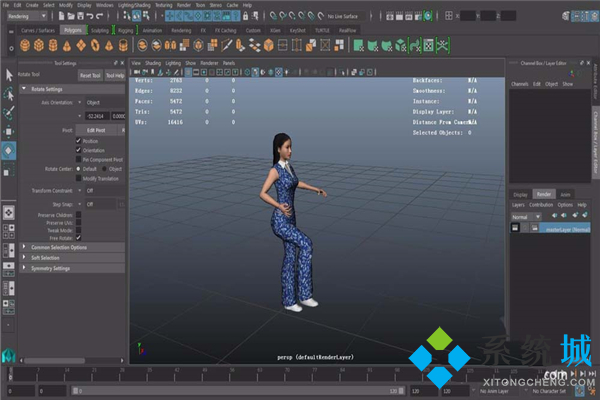
Task: Switch to the Sculpting shelf tab
Action: click(x=101, y=30)
